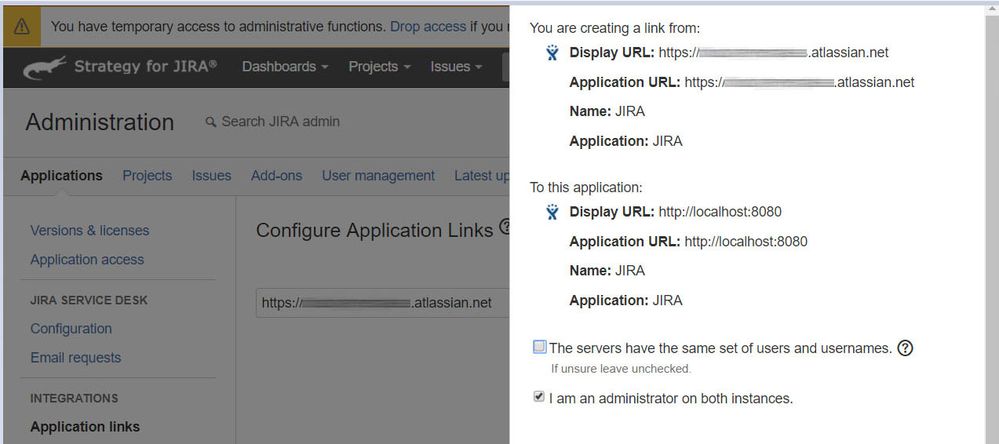Open the Dashboards dropdown menu
Viewport: 999px width, 444px height.
[285, 66]
